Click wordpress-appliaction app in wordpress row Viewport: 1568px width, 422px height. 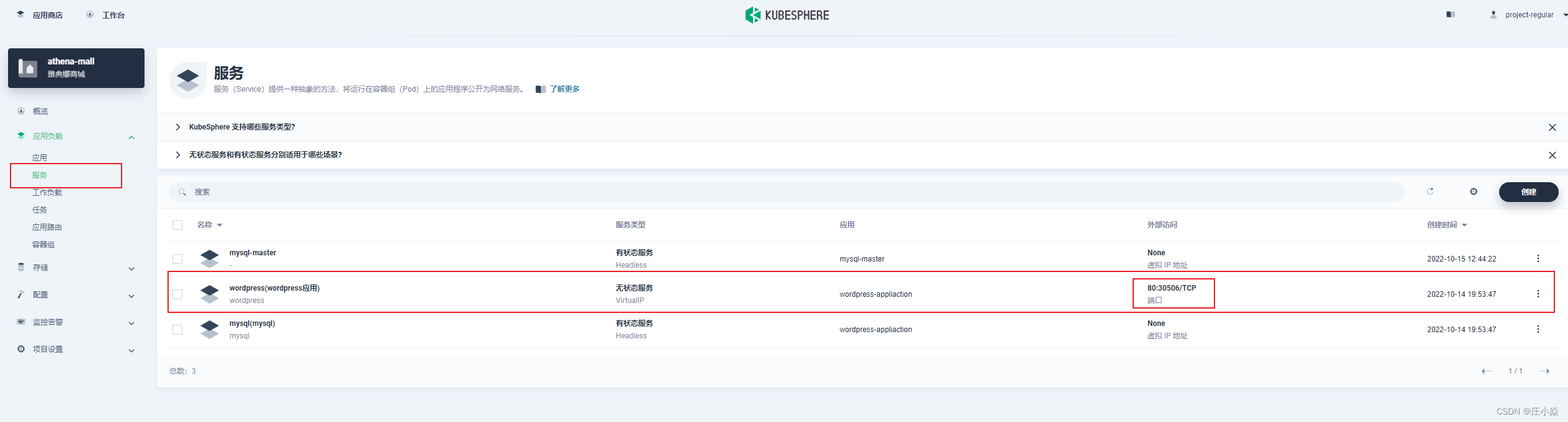tap(876, 294)
